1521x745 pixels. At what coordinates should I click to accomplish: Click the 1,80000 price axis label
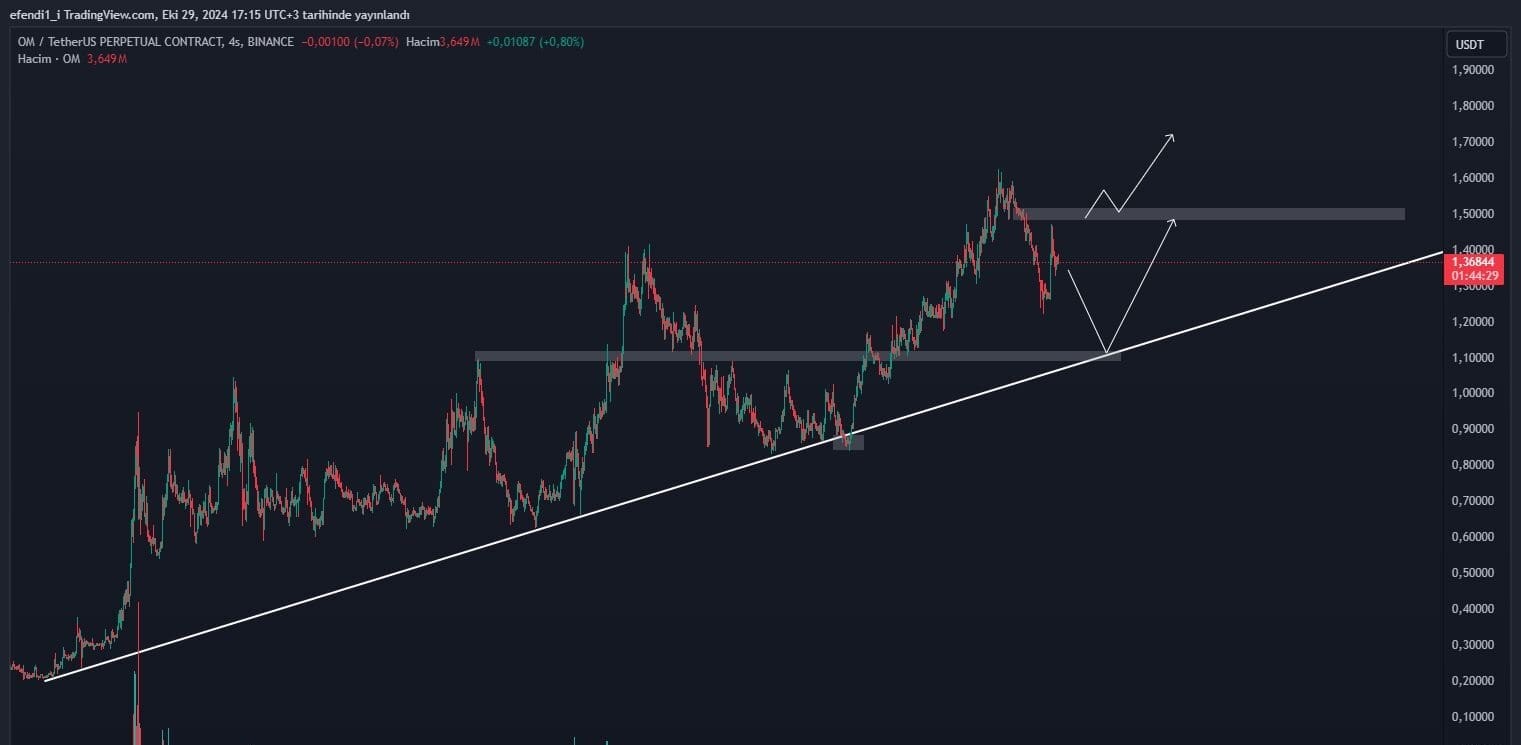[x=1473, y=106]
